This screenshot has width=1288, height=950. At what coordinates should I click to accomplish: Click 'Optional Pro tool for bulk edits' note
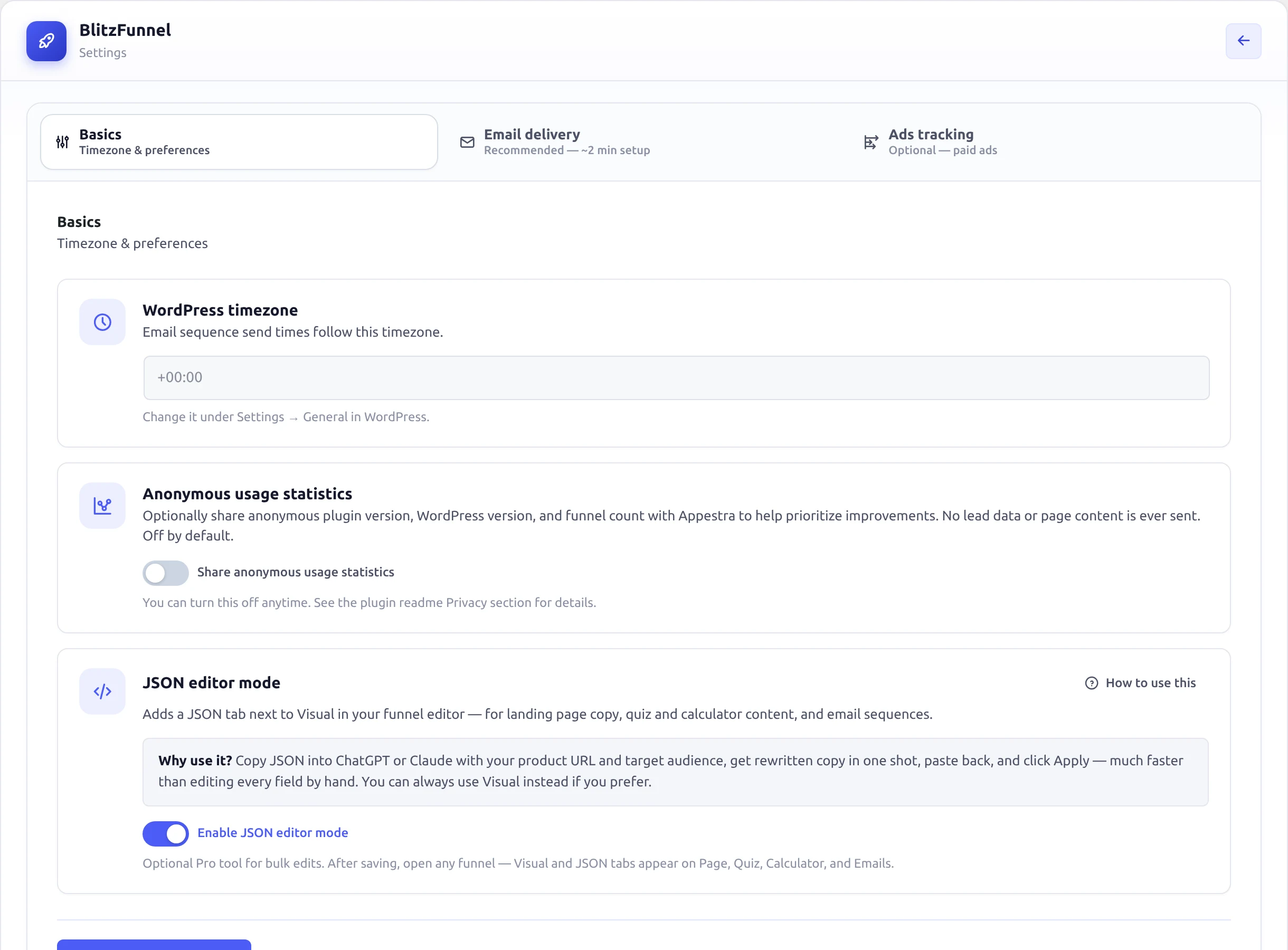pos(518,864)
